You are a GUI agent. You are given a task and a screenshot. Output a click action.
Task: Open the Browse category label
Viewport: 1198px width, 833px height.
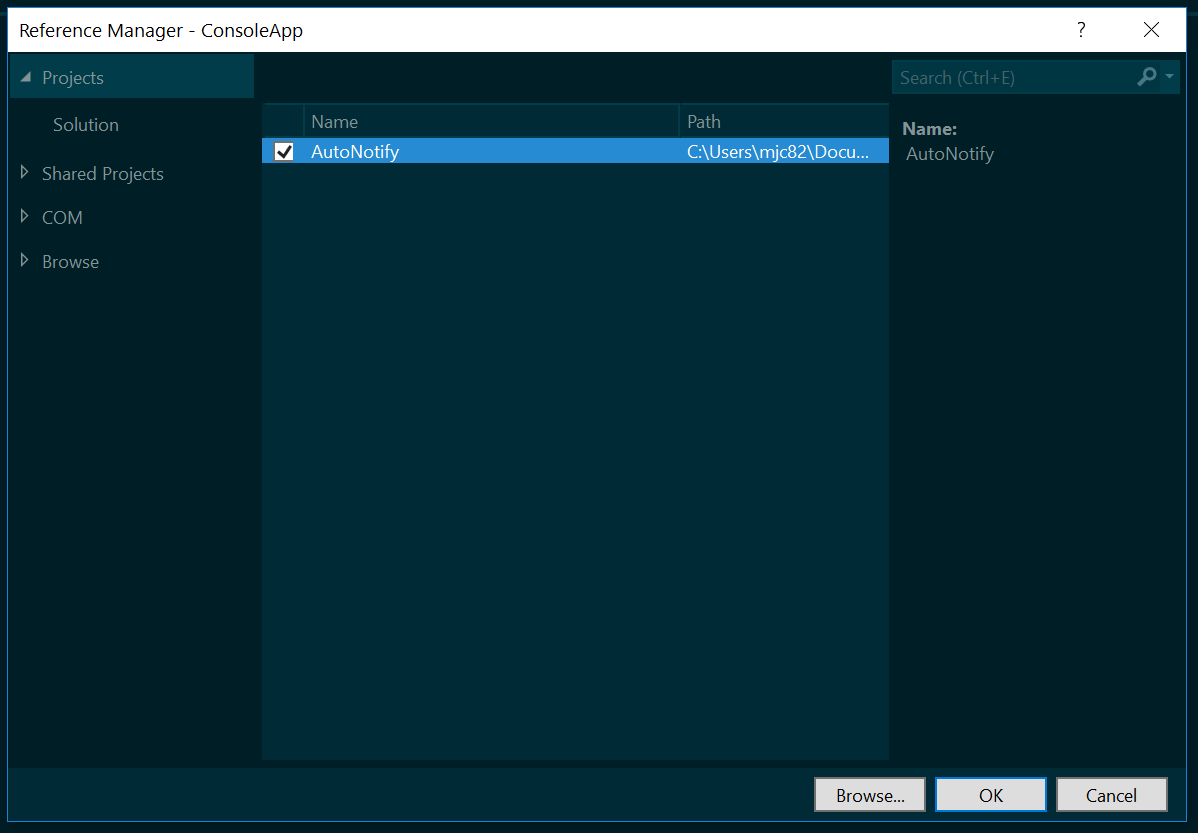tap(70, 262)
